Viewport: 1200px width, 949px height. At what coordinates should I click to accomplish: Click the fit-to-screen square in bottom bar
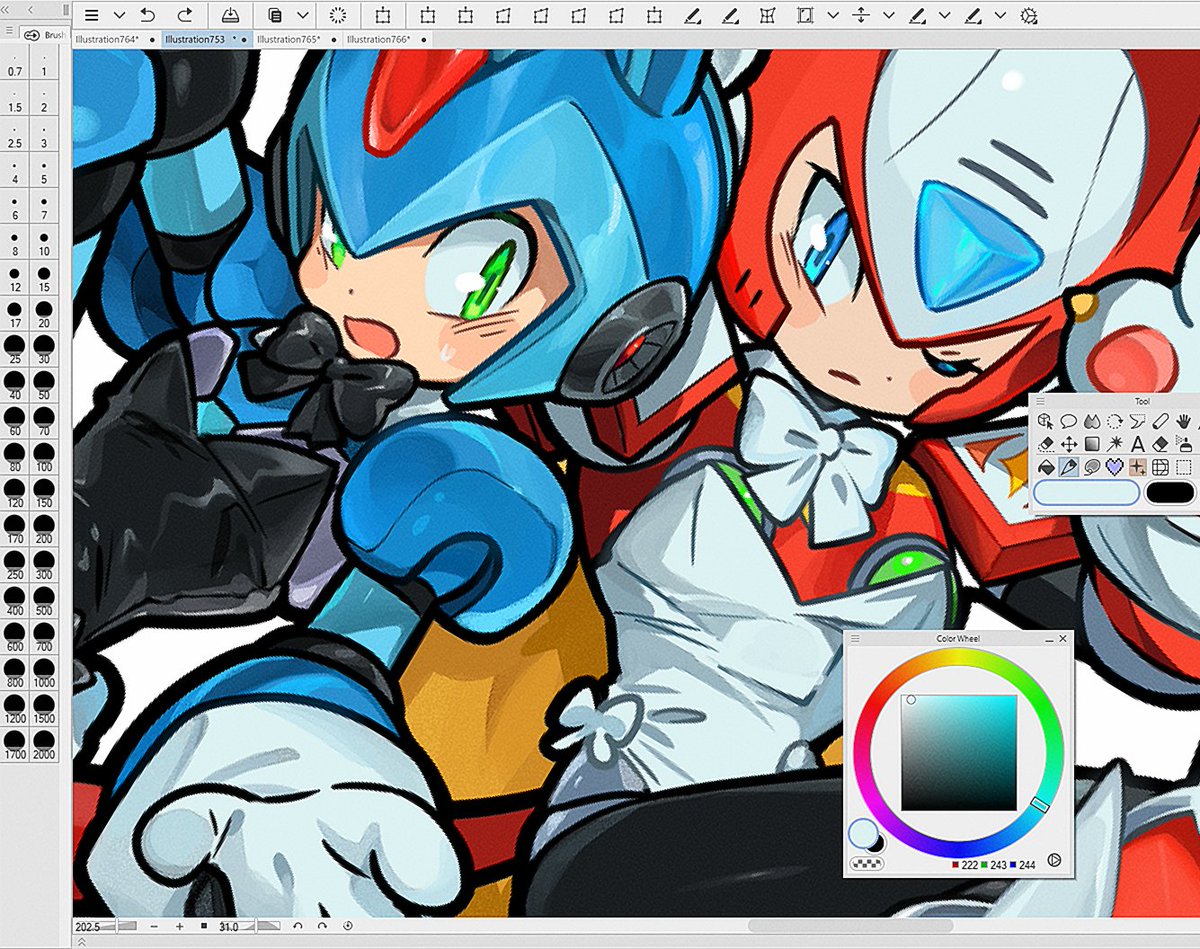tap(204, 926)
